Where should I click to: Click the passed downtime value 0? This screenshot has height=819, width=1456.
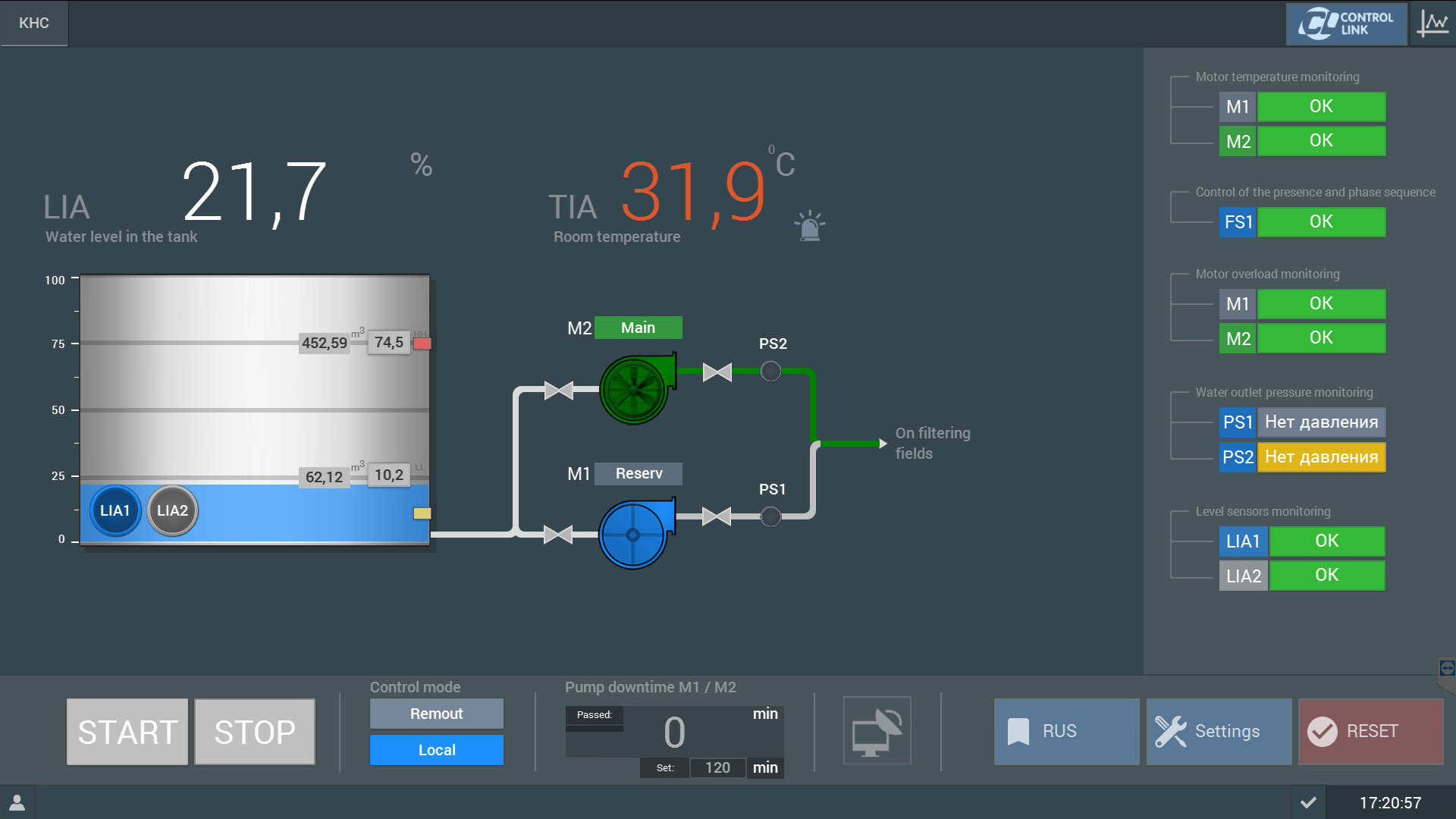pos(674,733)
